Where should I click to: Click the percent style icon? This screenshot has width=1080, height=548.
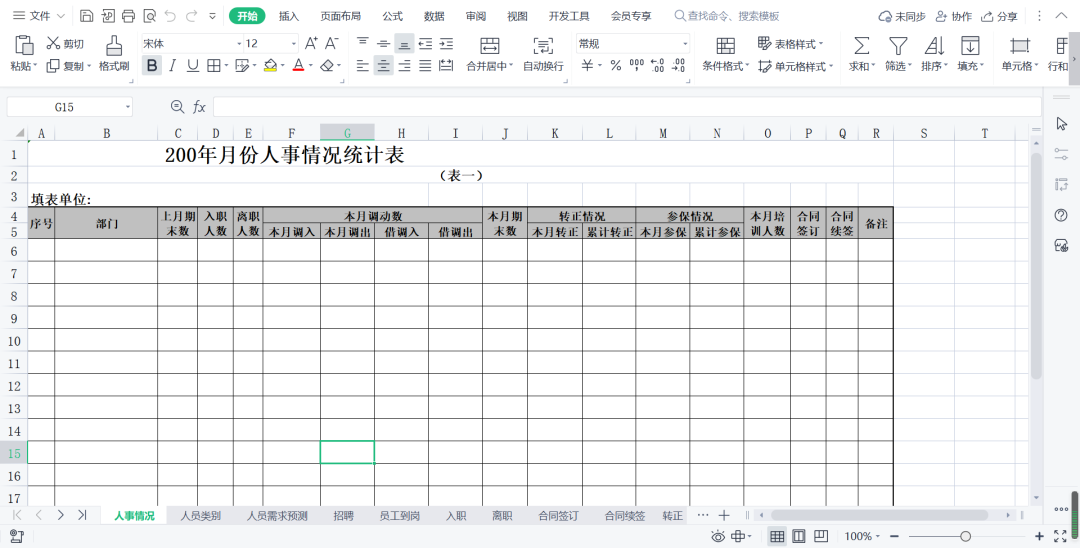point(616,65)
